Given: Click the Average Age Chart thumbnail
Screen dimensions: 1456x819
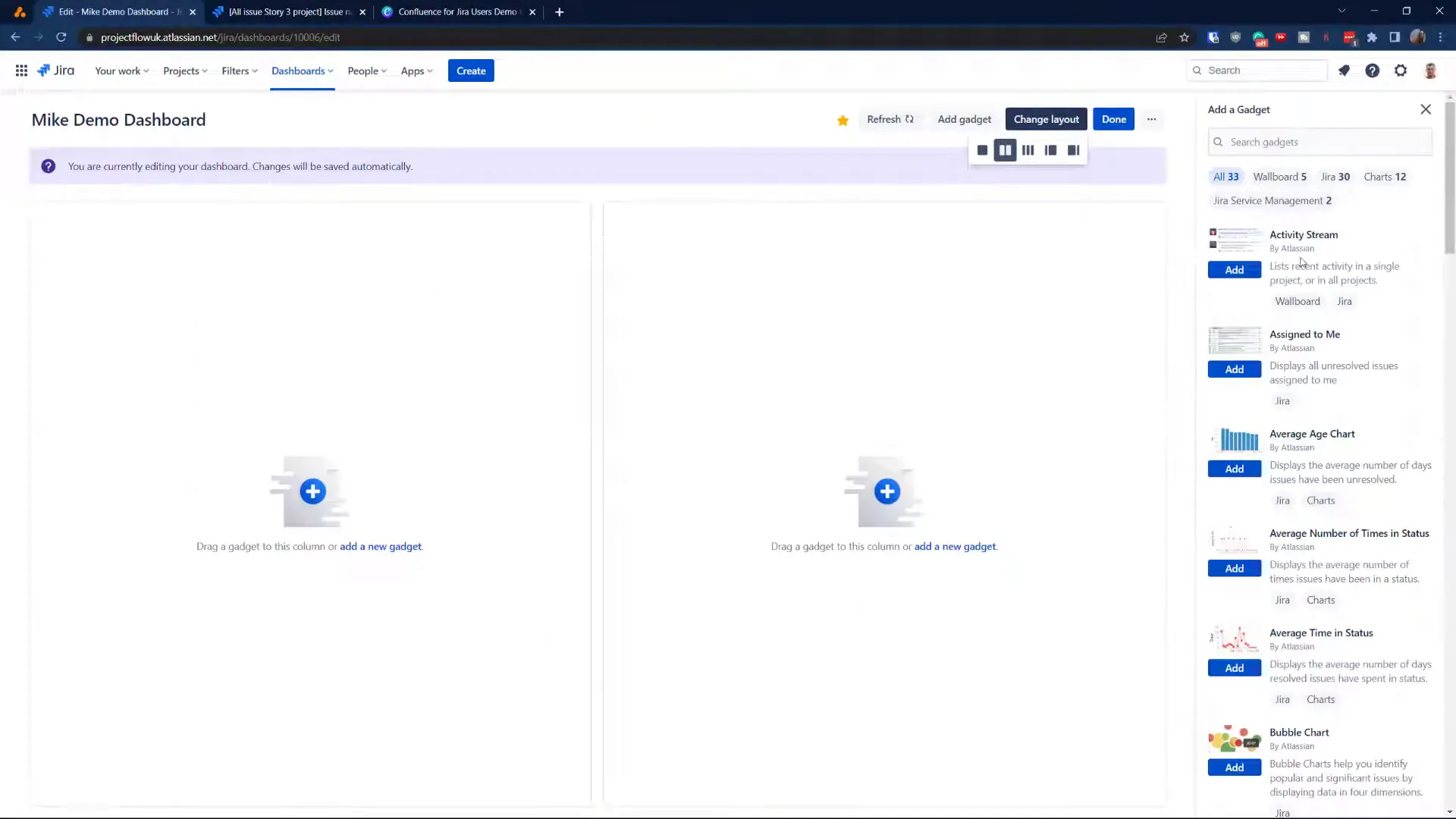Looking at the screenshot, I should pos(1235,440).
